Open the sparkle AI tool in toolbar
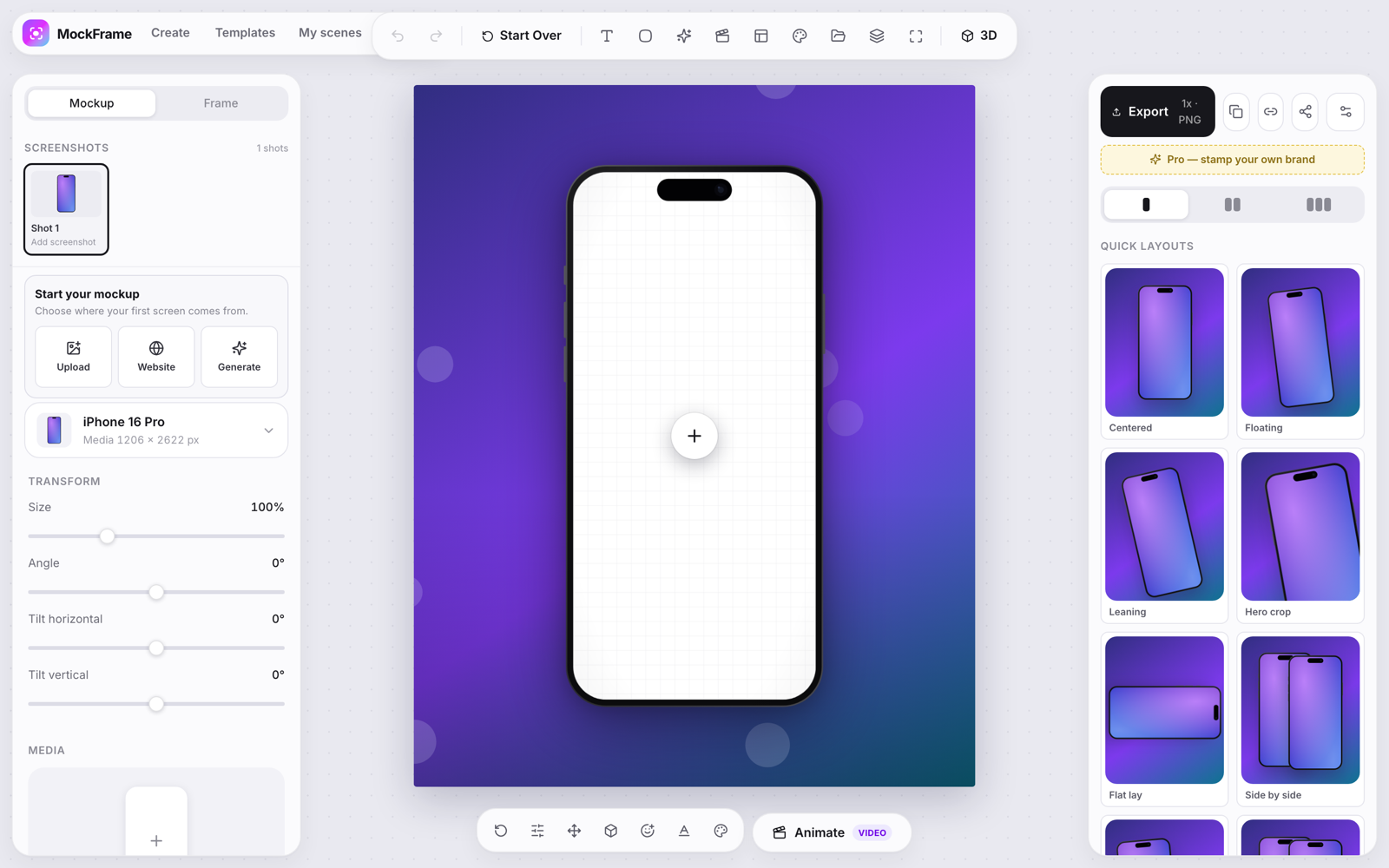The height and width of the screenshot is (868, 1389). coord(684,36)
